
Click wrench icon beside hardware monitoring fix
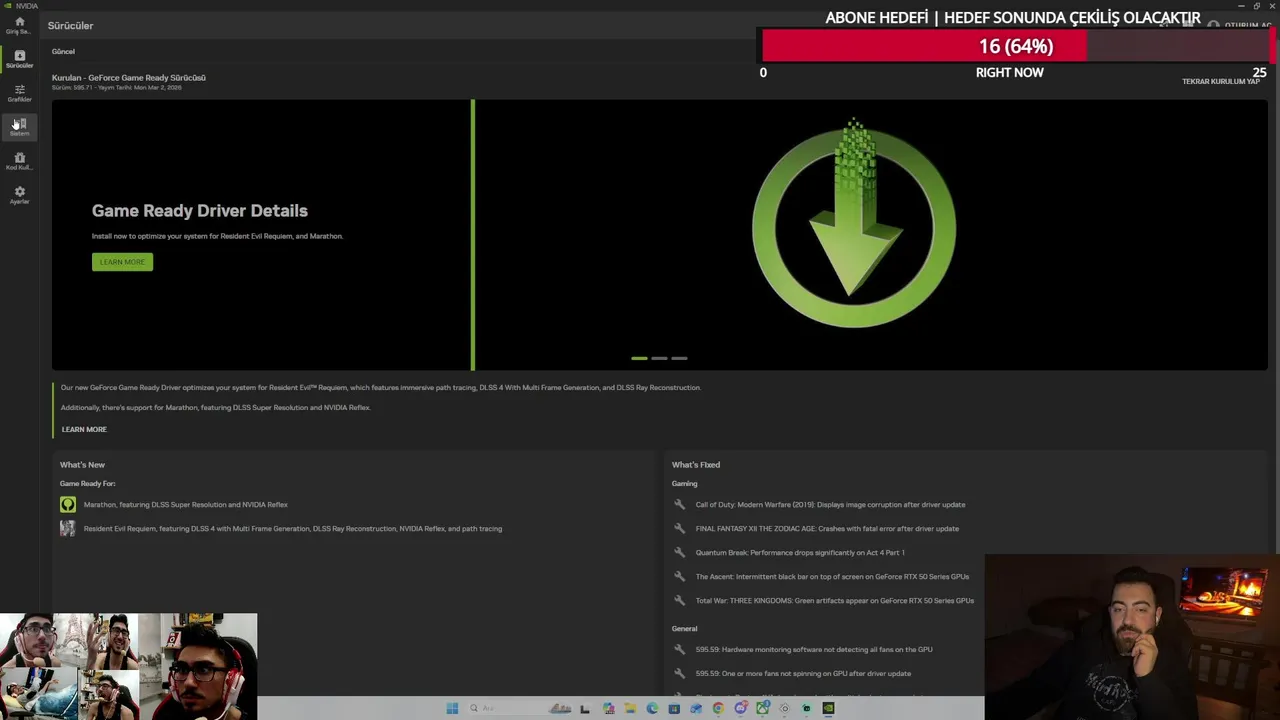point(680,650)
